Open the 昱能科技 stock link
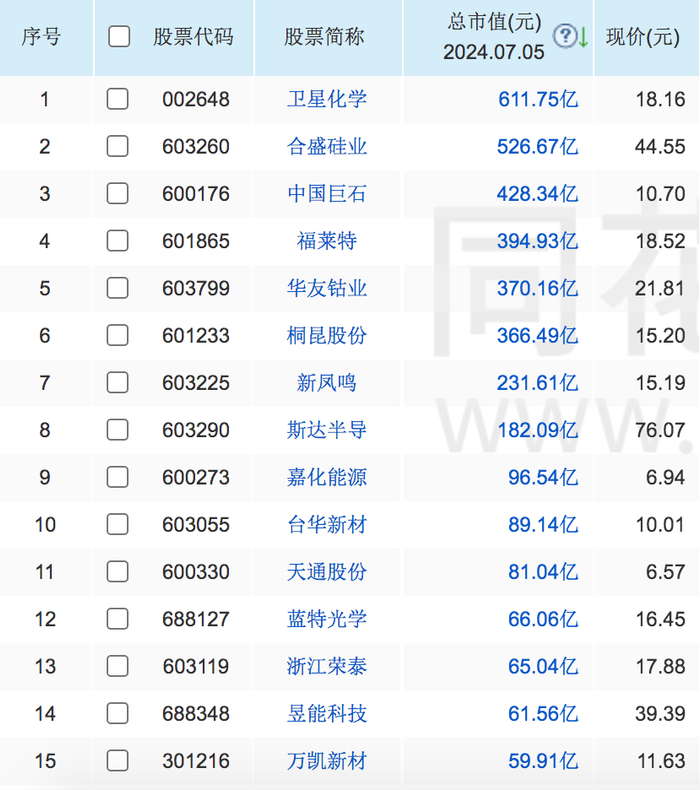 pyautogui.click(x=327, y=713)
